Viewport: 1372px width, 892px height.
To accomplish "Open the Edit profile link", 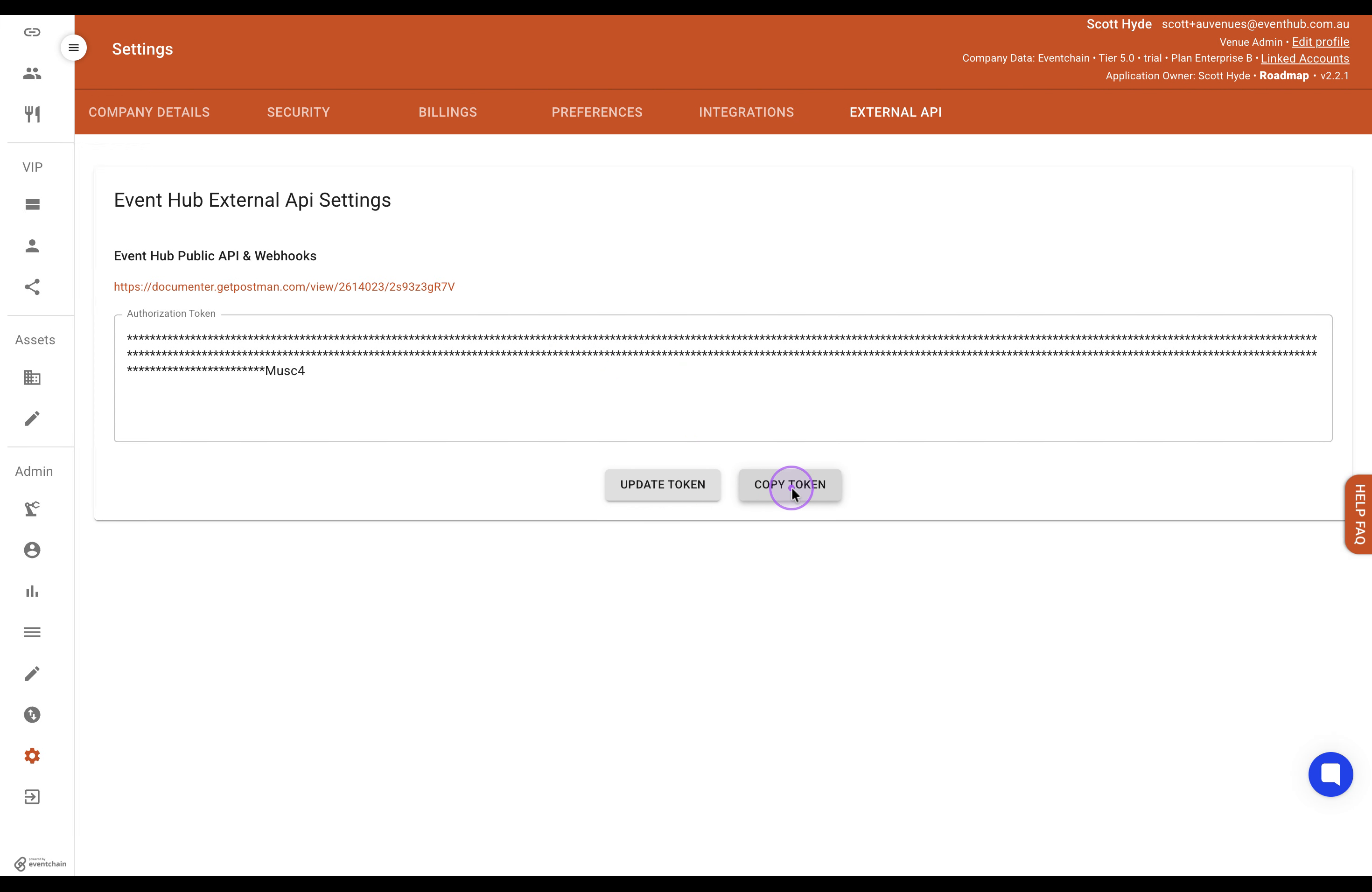I will [1320, 42].
